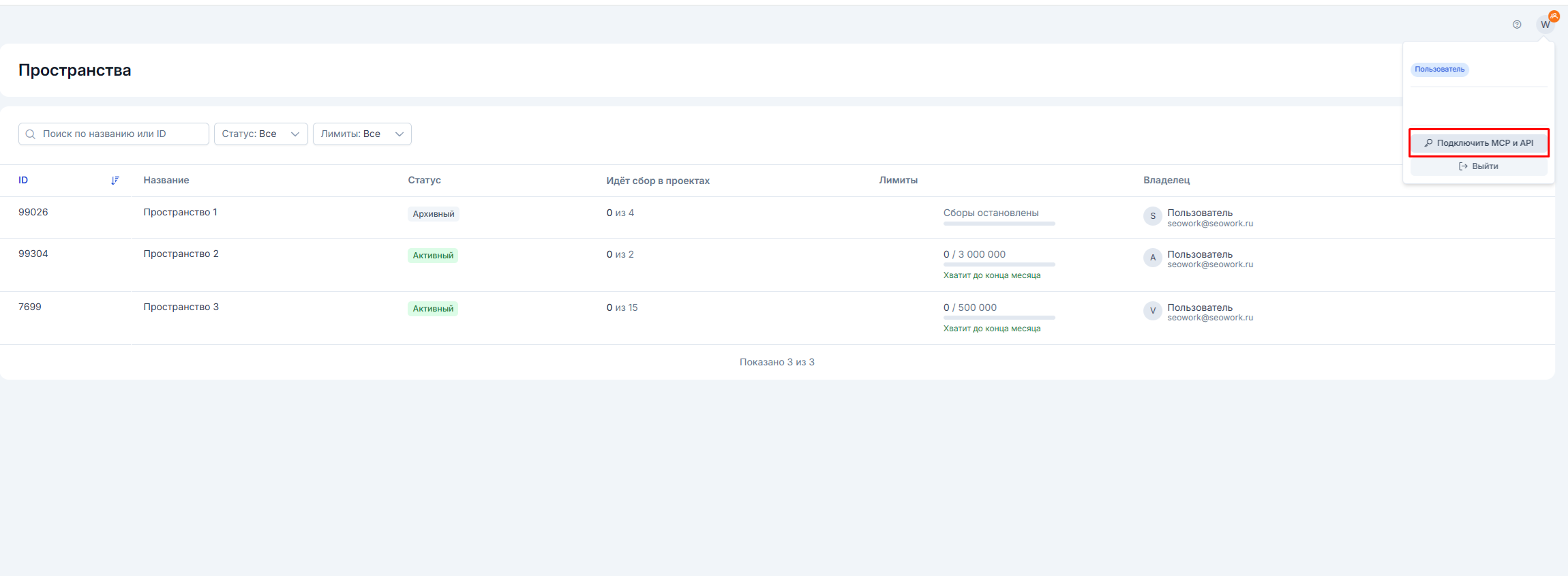Toggle ID column sort order icon
The width and height of the screenshot is (1568, 576).
tap(115, 181)
